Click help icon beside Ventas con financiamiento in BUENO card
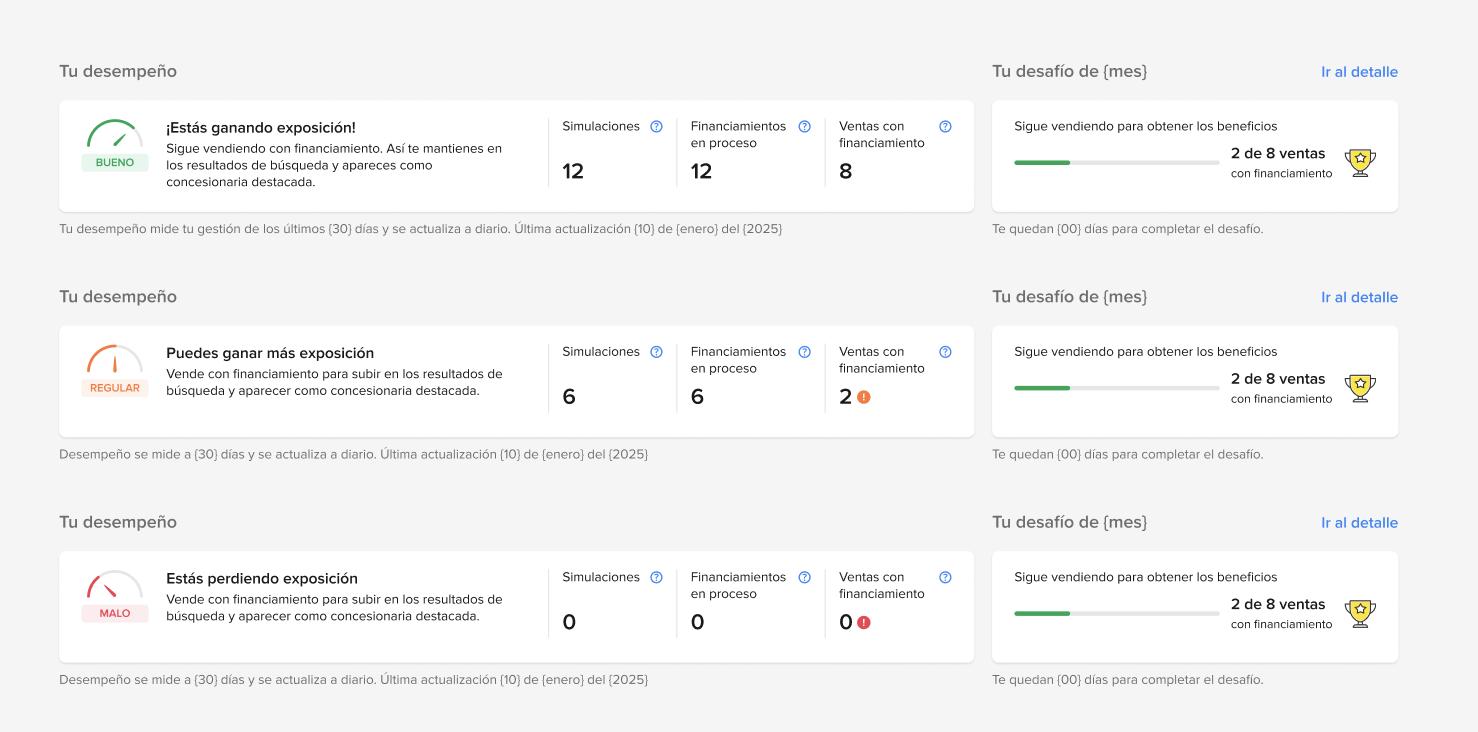The width and height of the screenshot is (1478, 732). point(945,127)
